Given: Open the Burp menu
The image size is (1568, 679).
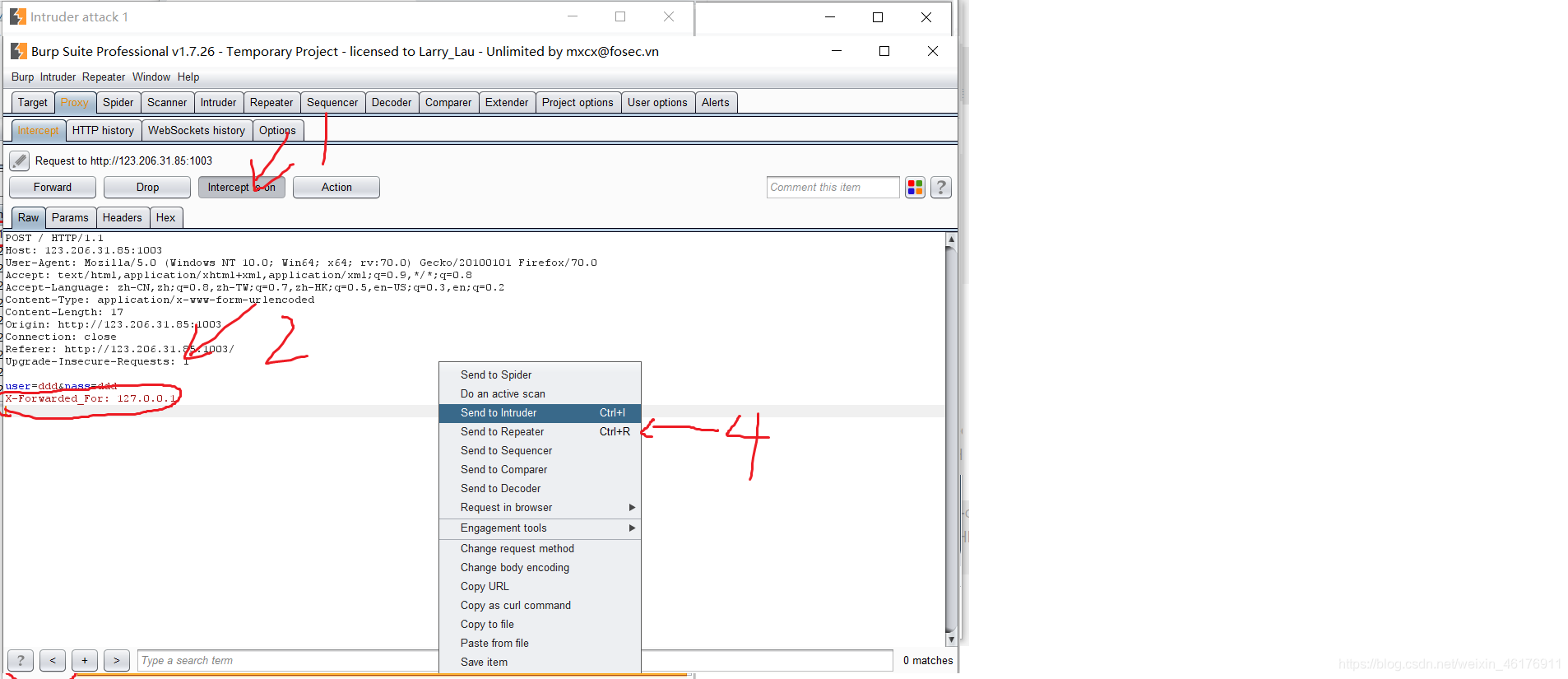Looking at the screenshot, I should click(23, 77).
